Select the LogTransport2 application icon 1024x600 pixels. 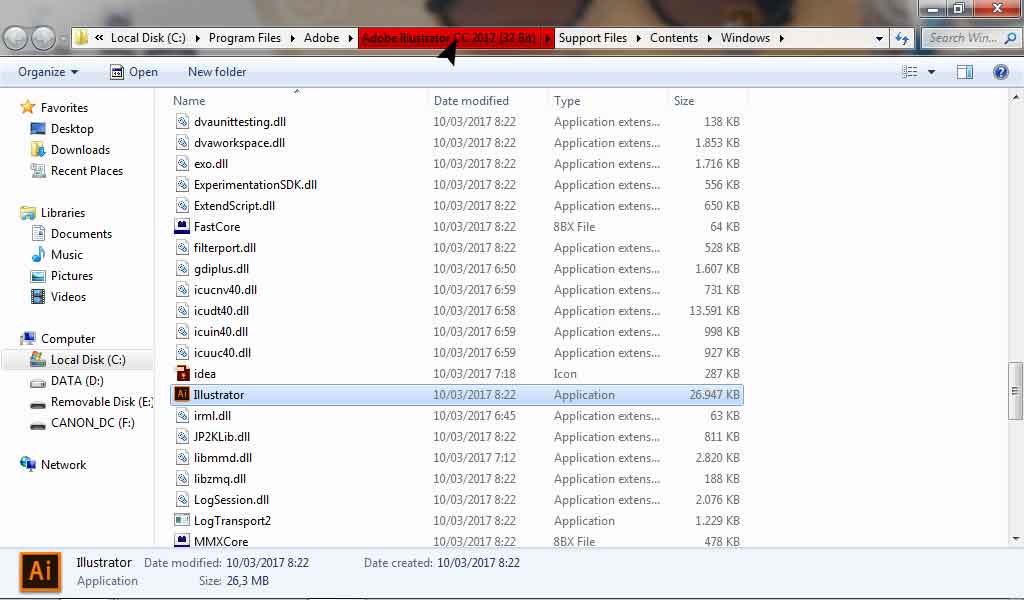[182, 520]
